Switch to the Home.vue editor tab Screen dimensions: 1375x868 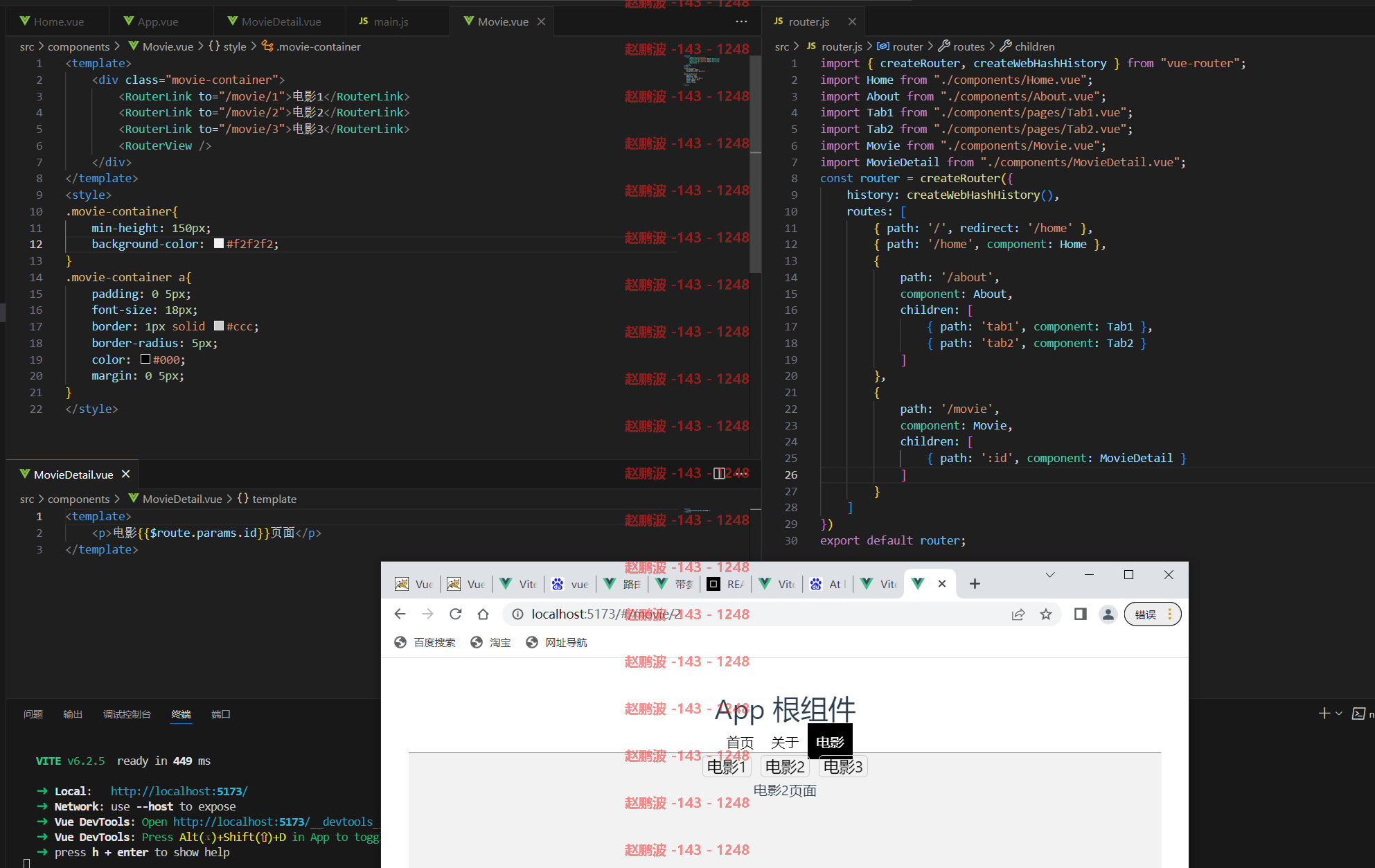pyautogui.click(x=58, y=21)
